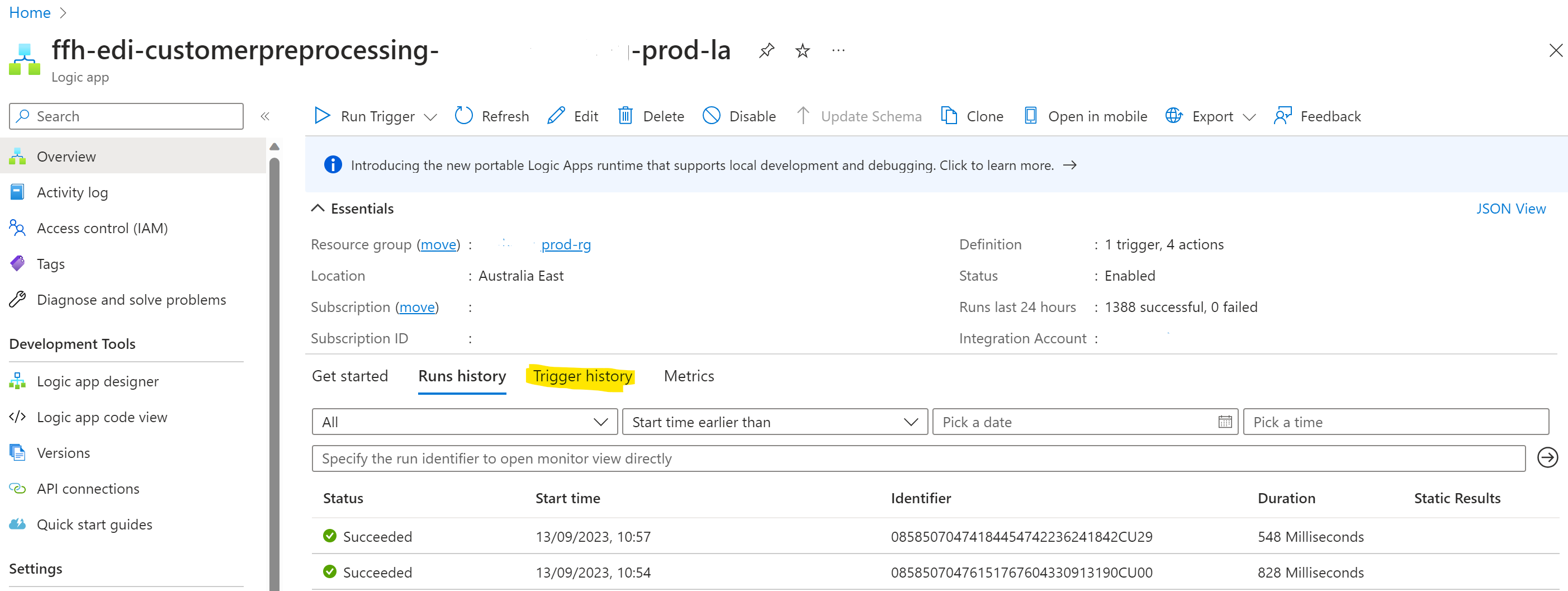The image size is (1568, 591).
Task: Open the more options ellipsis
Action: [838, 50]
